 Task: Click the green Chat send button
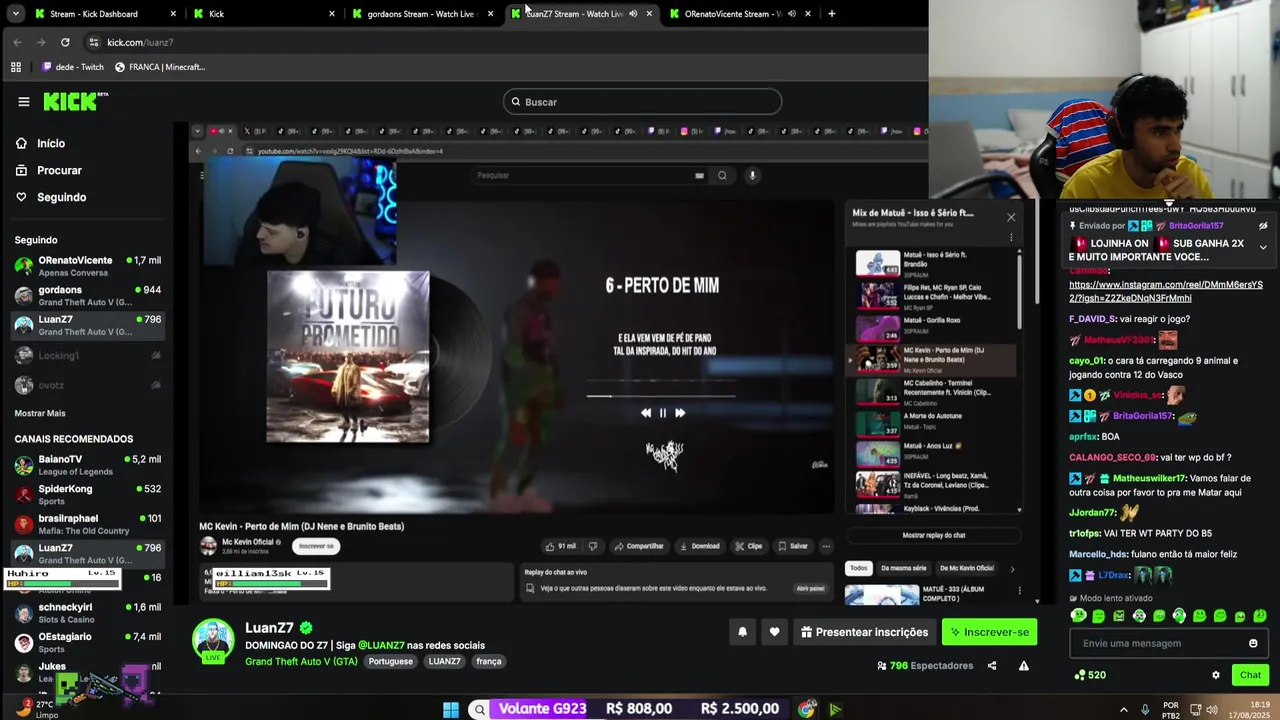(x=1250, y=675)
